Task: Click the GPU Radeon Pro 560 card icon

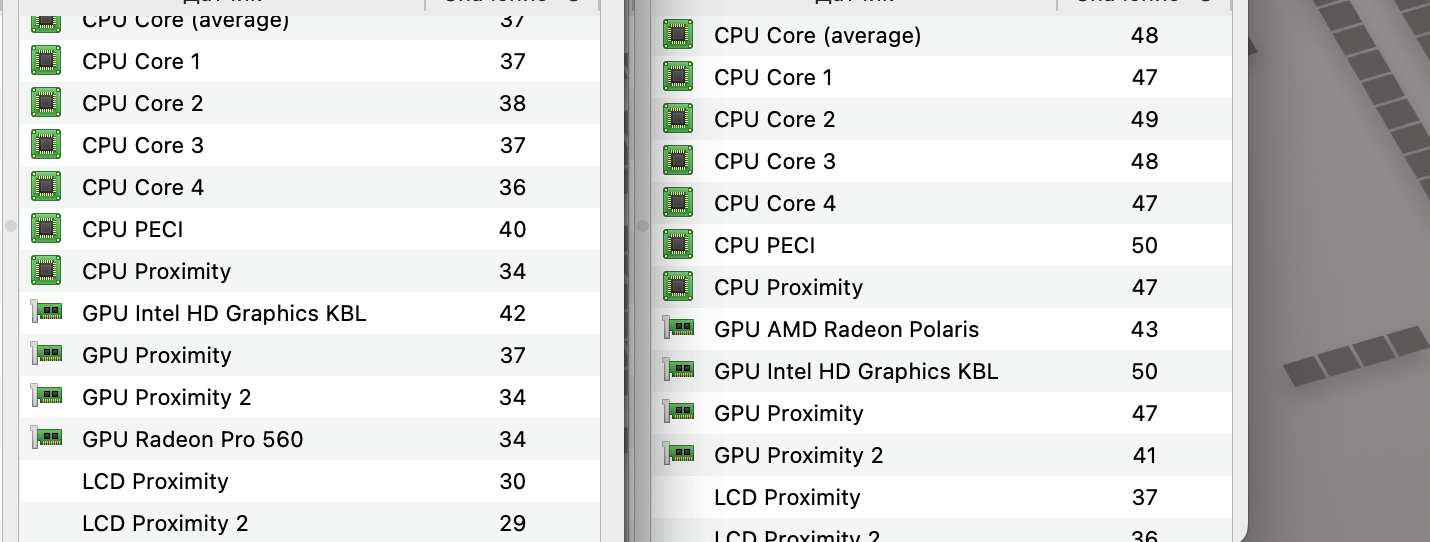Action: click(x=46, y=439)
